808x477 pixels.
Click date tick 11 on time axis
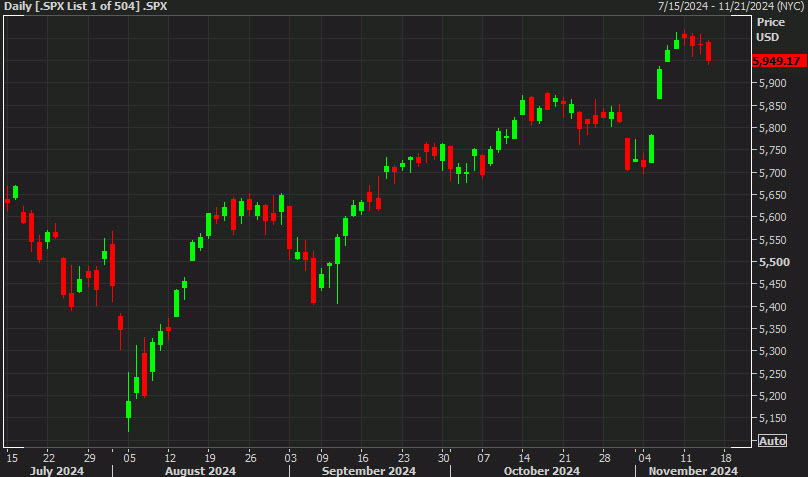(685, 457)
